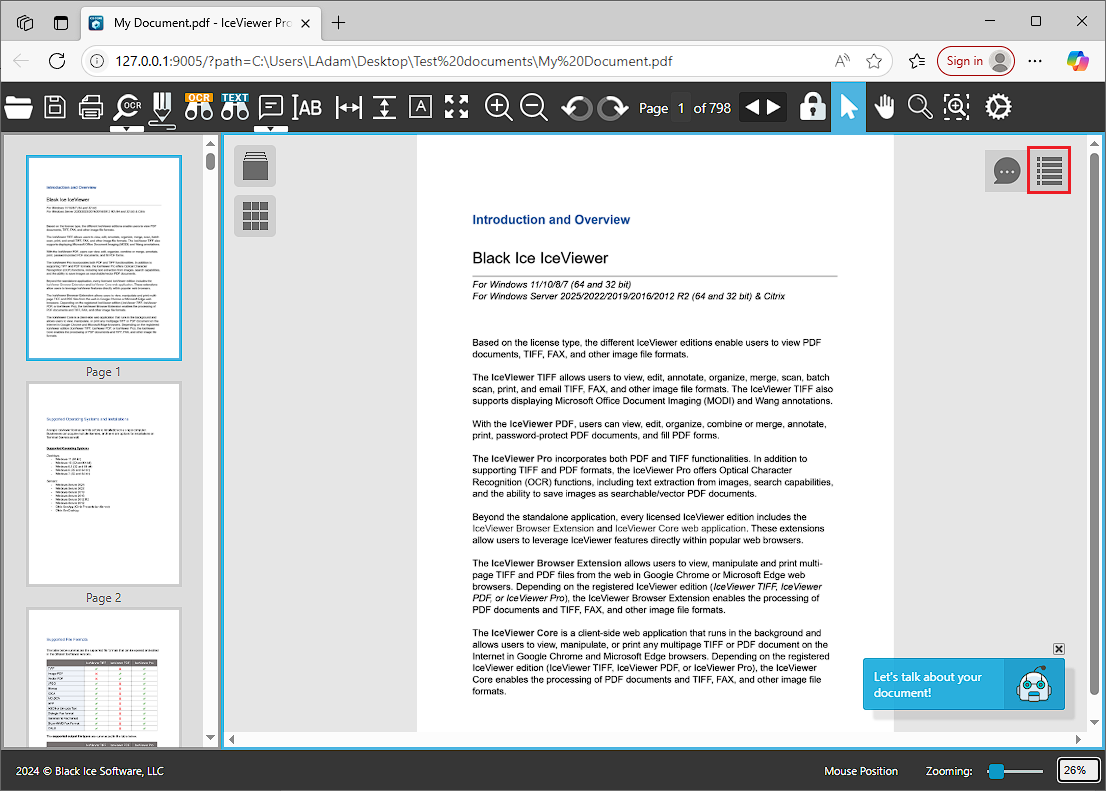Fit page to width
This screenshot has width=1106, height=791.
click(x=348, y=108)
